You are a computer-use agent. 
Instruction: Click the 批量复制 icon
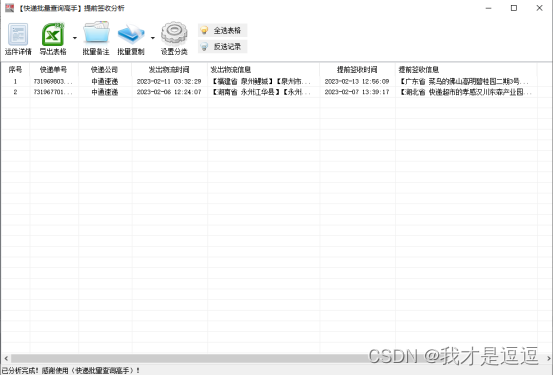coord(131,34)
